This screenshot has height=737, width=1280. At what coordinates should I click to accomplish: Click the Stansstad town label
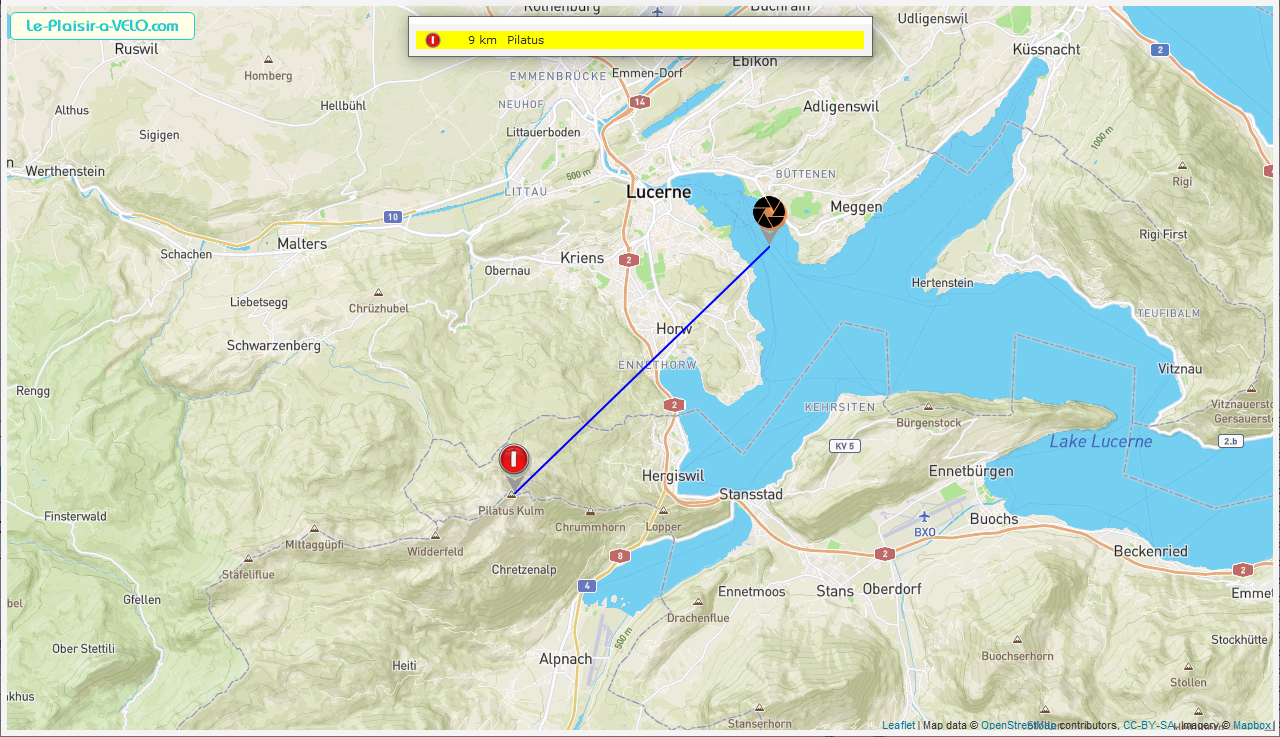click(751, 494)
